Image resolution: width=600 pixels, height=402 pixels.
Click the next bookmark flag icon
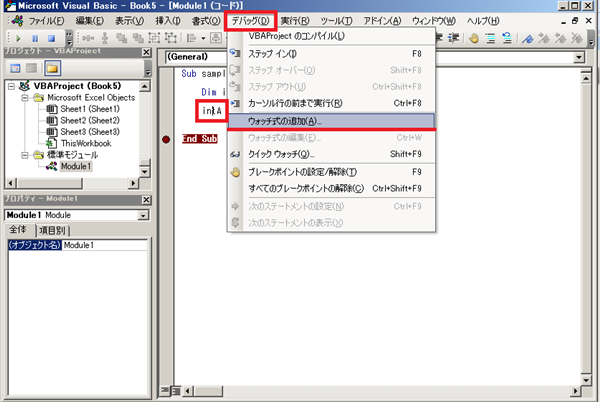pos(544,38)
